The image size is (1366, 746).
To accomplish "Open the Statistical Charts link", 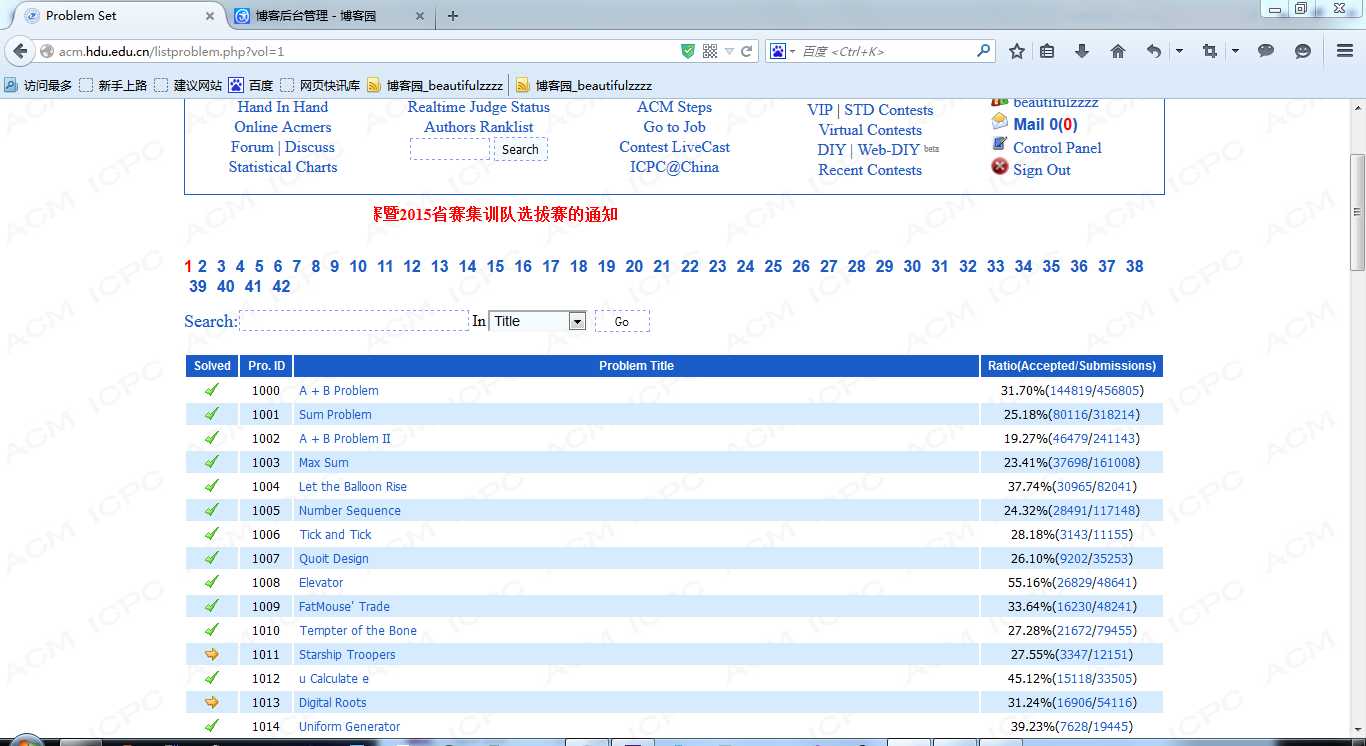I will click(x=283, y=167).
